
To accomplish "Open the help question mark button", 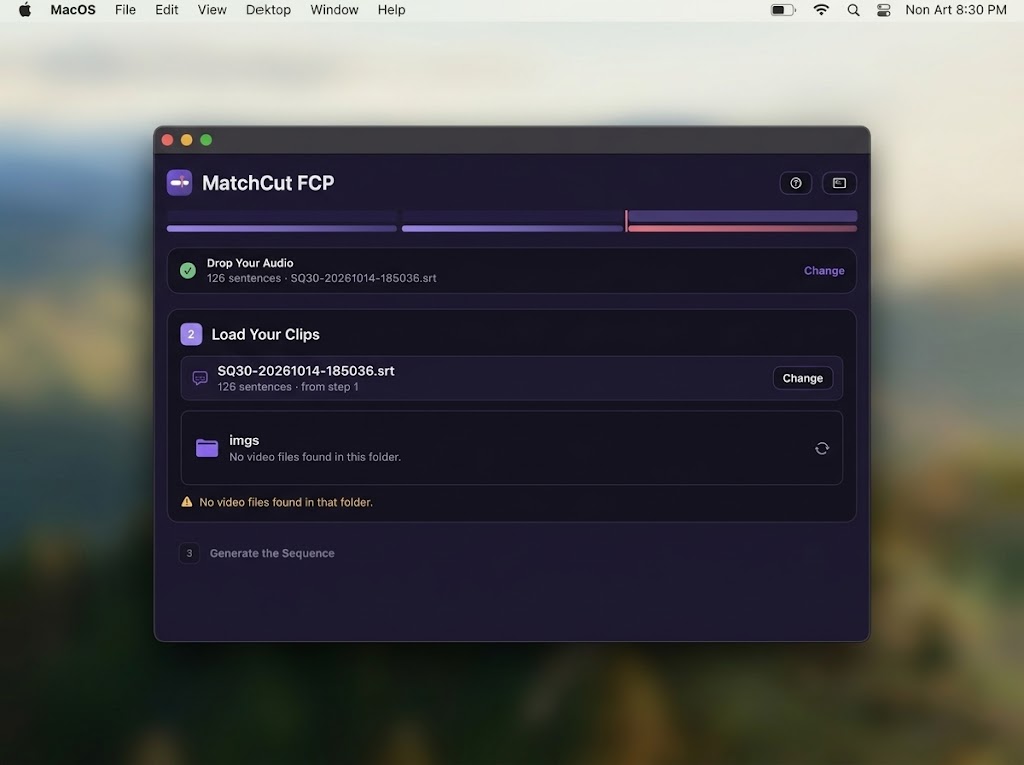I will click(795, 183).
